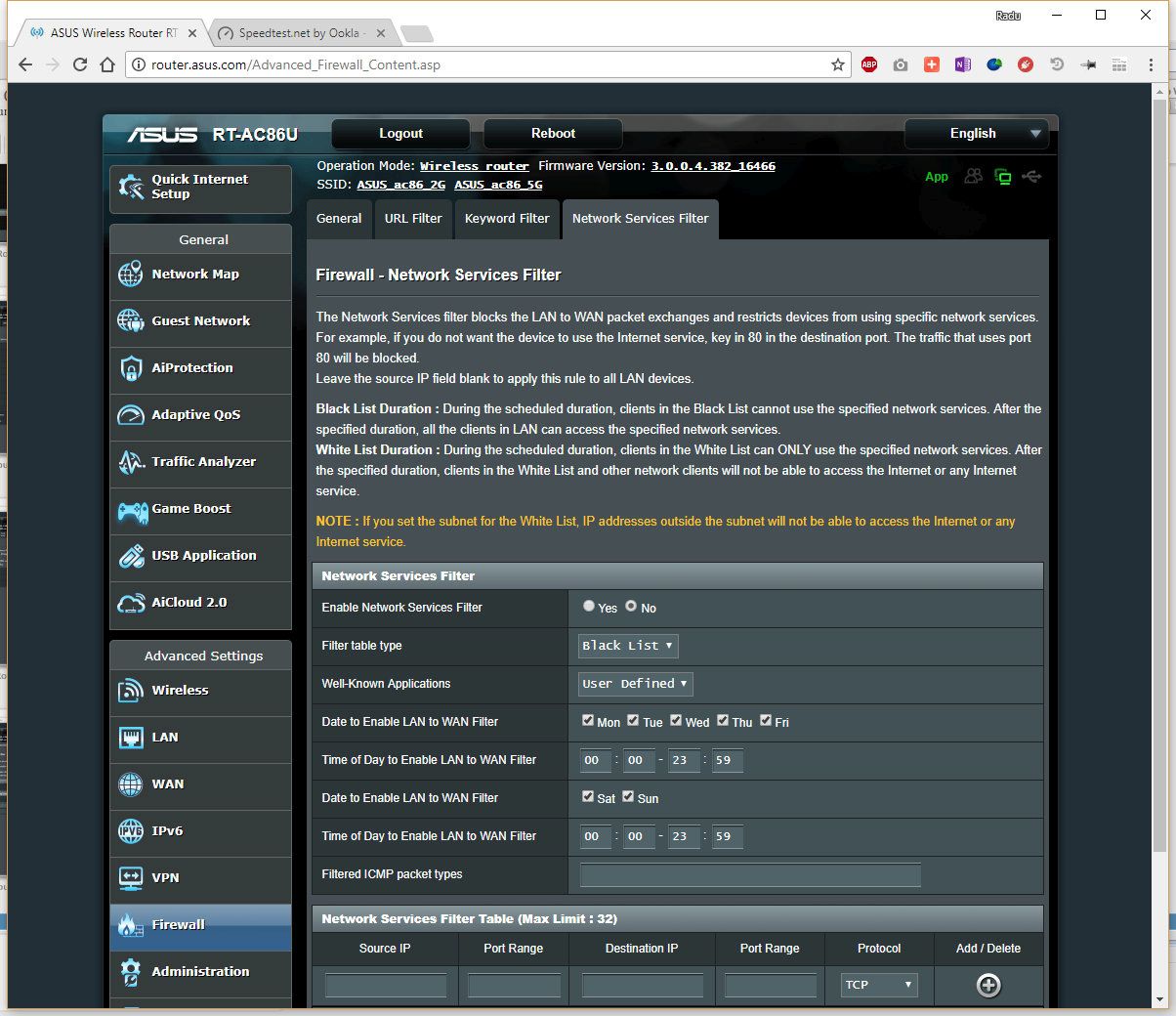Screen dimensions: 1176x1016
Task: Open Chrome three-dot menu
Action: point(1151,64)
